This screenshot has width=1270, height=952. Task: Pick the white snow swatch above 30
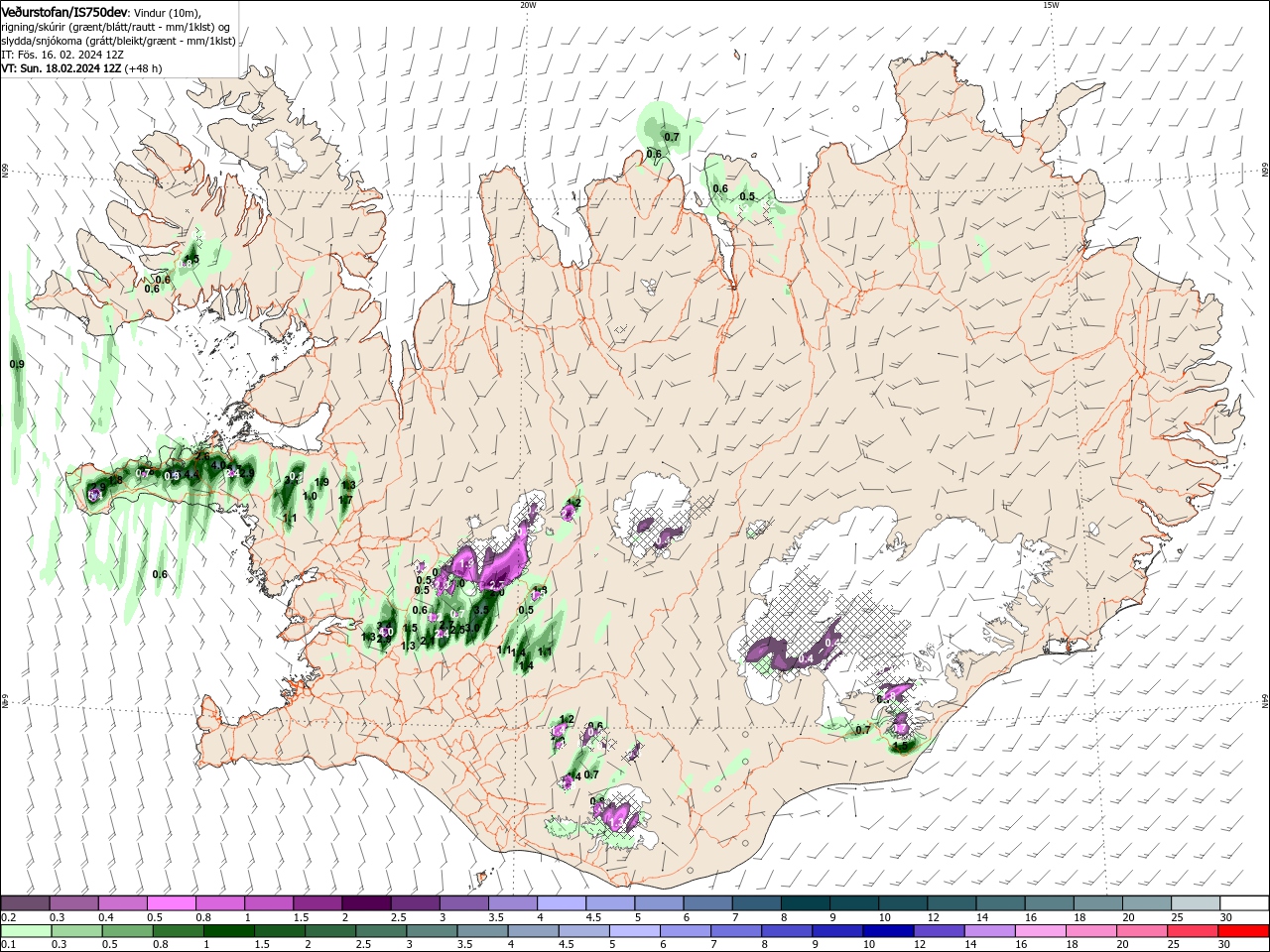coord(1243,903)
